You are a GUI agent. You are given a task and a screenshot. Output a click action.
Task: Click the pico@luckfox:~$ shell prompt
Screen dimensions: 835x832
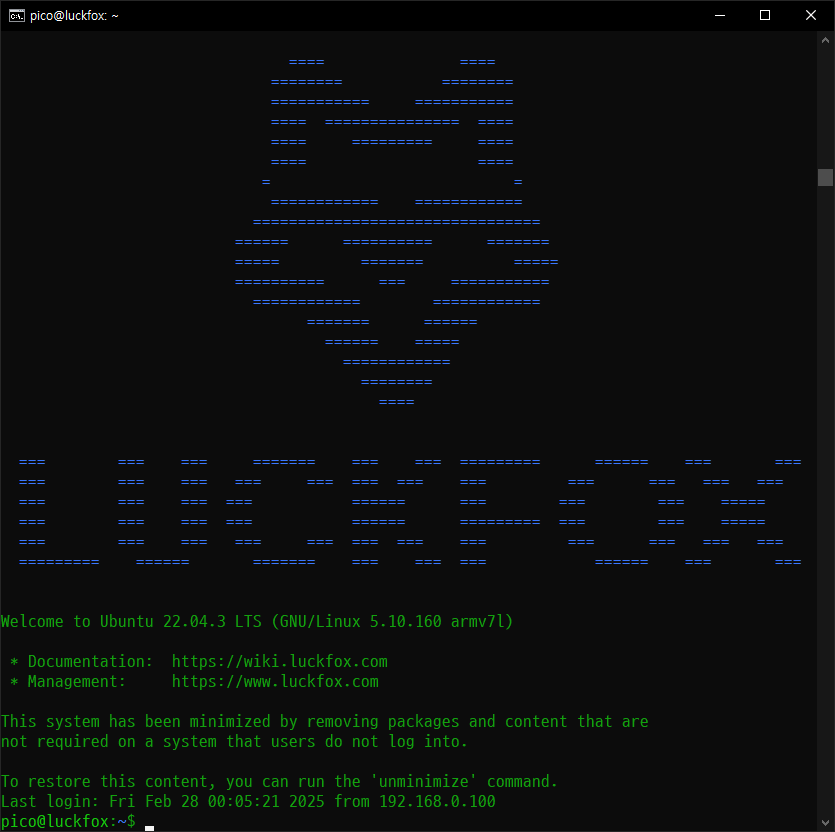pos(68,821)
